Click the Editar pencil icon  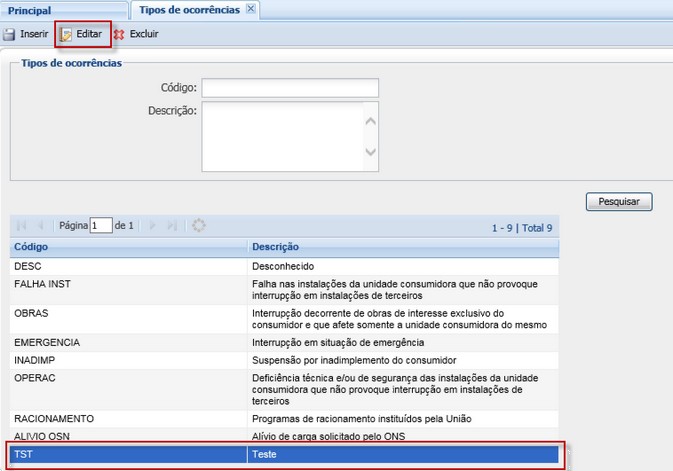[x=67, y=34]
